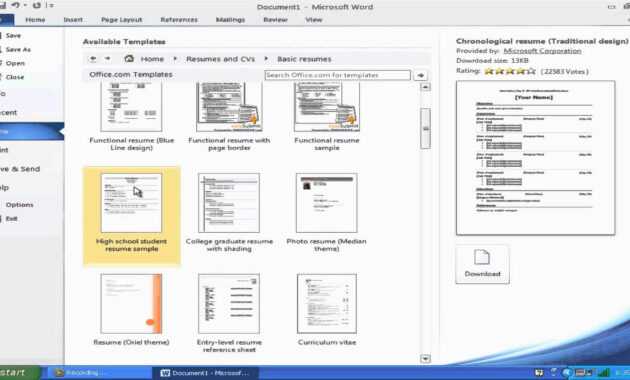Click the Undo icon in quick access toolbar
The image size is (630, 380).
16,5
